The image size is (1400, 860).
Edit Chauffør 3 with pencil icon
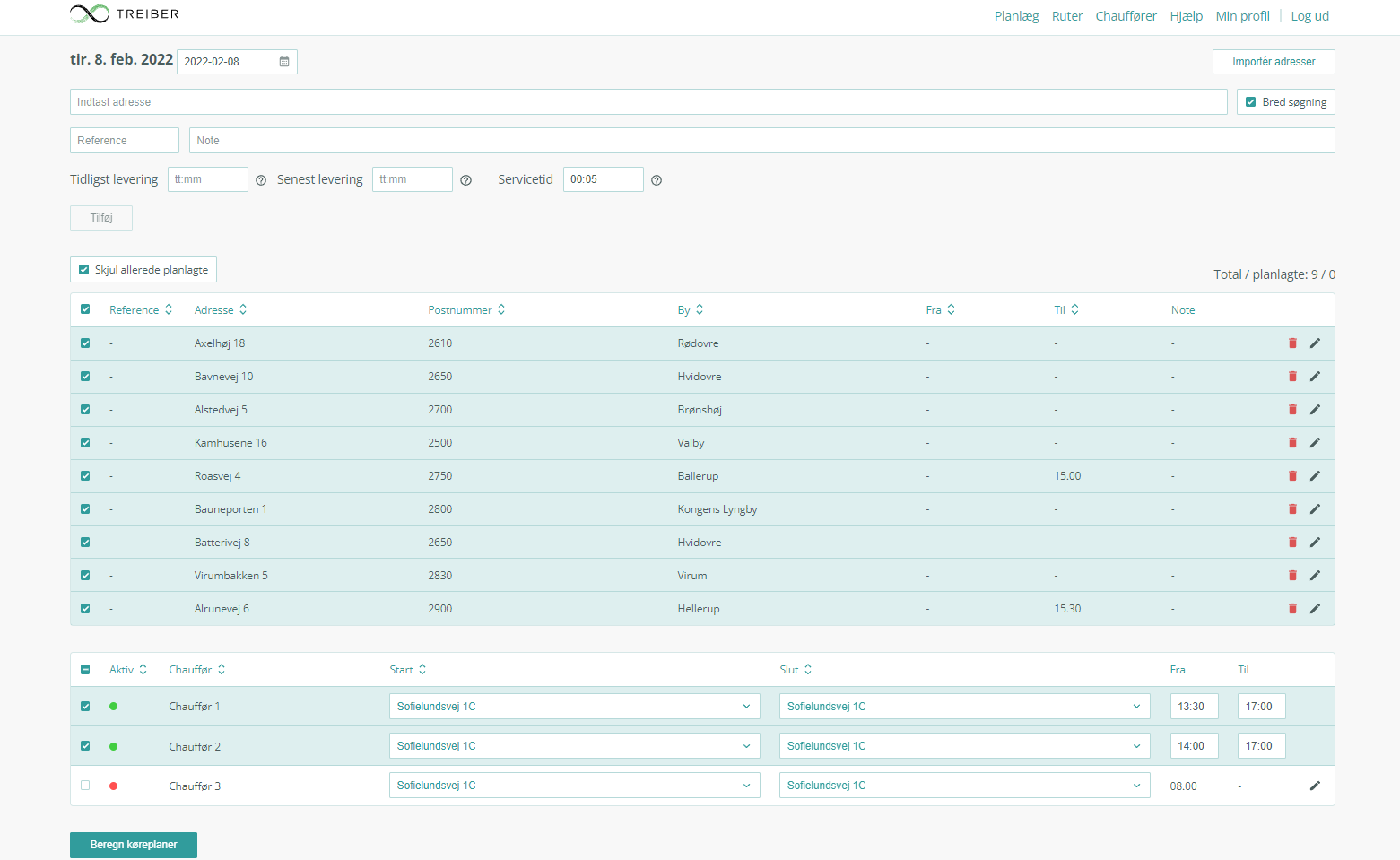[1315, 786]
